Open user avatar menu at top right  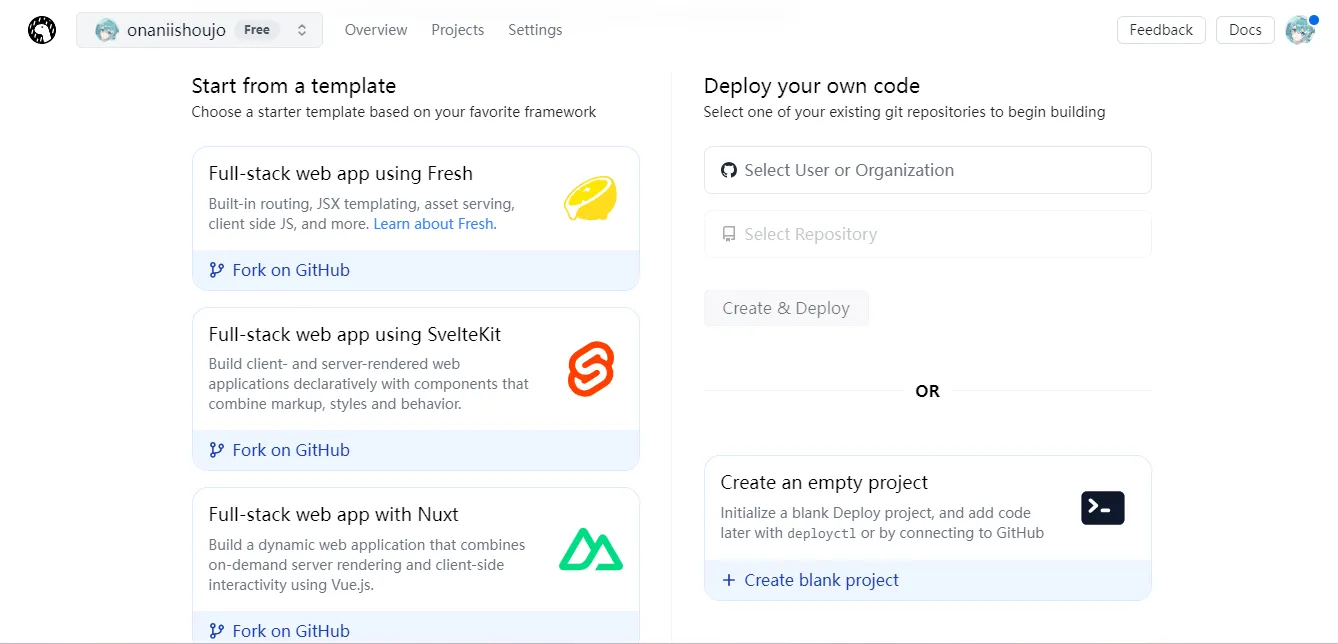pyautogui.click(x=1299, y=30)
